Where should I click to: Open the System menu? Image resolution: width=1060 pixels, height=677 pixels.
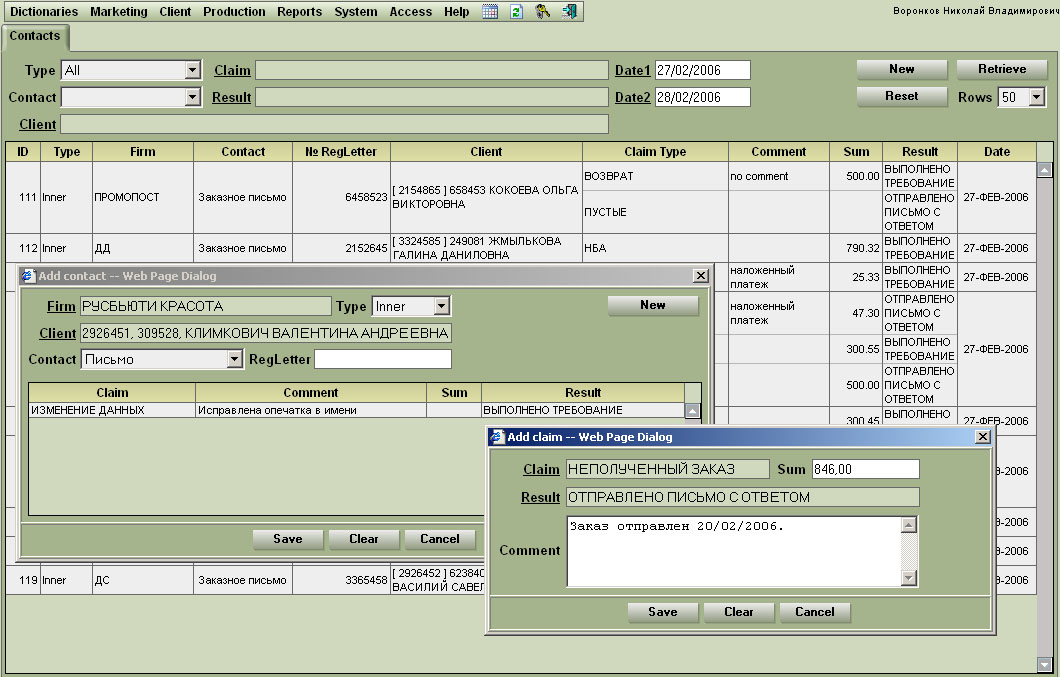356,11
